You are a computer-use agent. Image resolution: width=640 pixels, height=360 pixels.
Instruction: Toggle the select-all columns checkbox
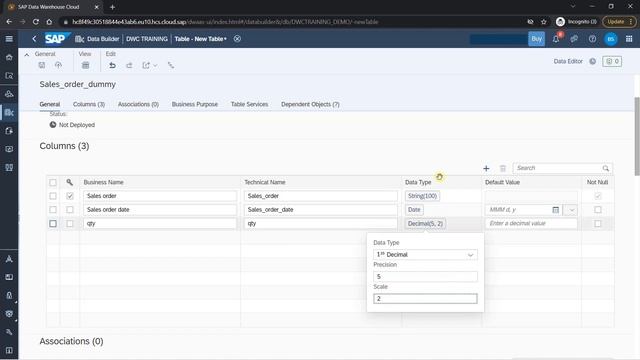coord(53,182)
